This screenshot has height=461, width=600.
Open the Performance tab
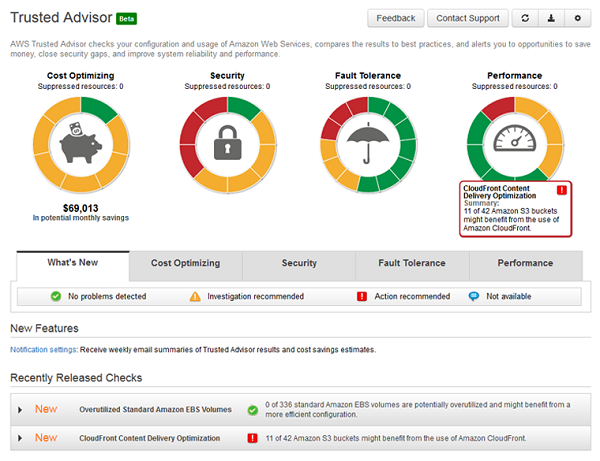(525, 266)
